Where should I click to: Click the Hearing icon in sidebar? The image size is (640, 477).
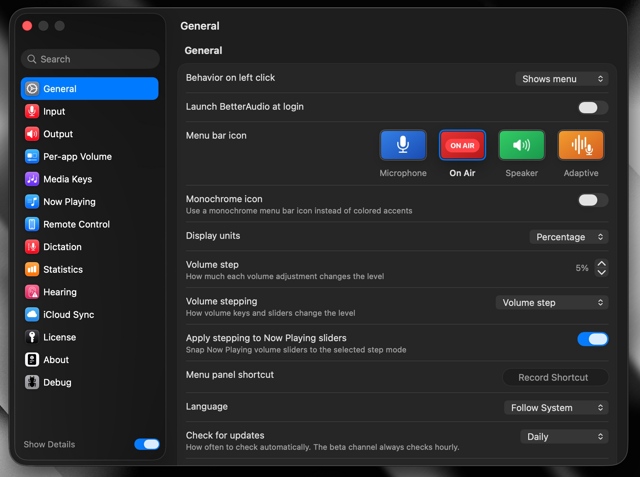(x=32, y=292)
